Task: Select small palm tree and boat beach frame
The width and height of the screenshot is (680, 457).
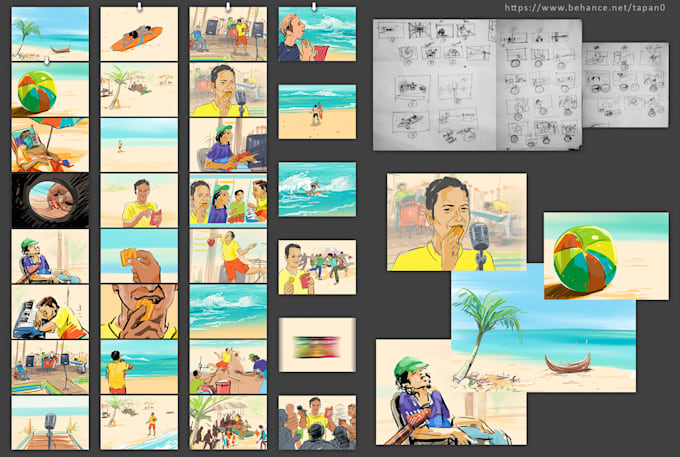Action: [50, 33]
